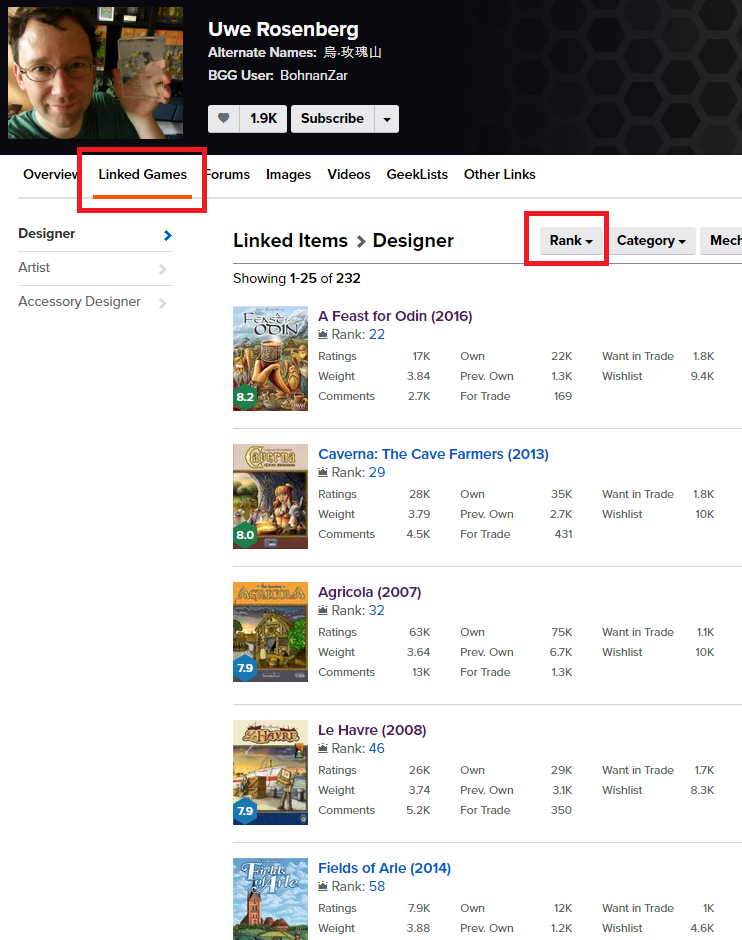Open Fields of Arle (2014) page
The height and width of the screenshot is (940, 742).
click(x=384, y=867)
